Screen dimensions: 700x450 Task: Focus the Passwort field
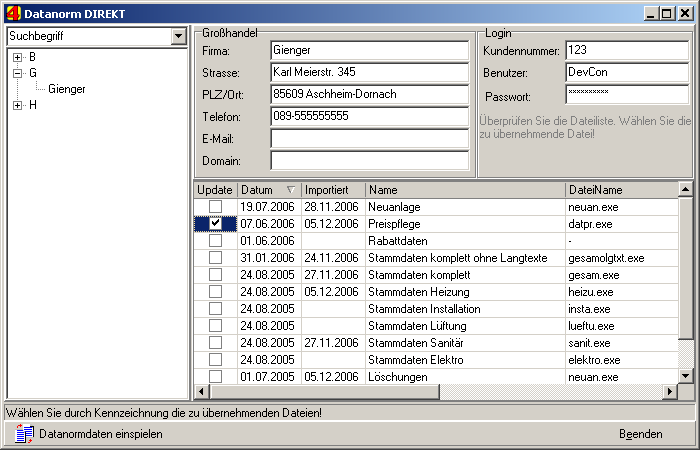(626, 96)
